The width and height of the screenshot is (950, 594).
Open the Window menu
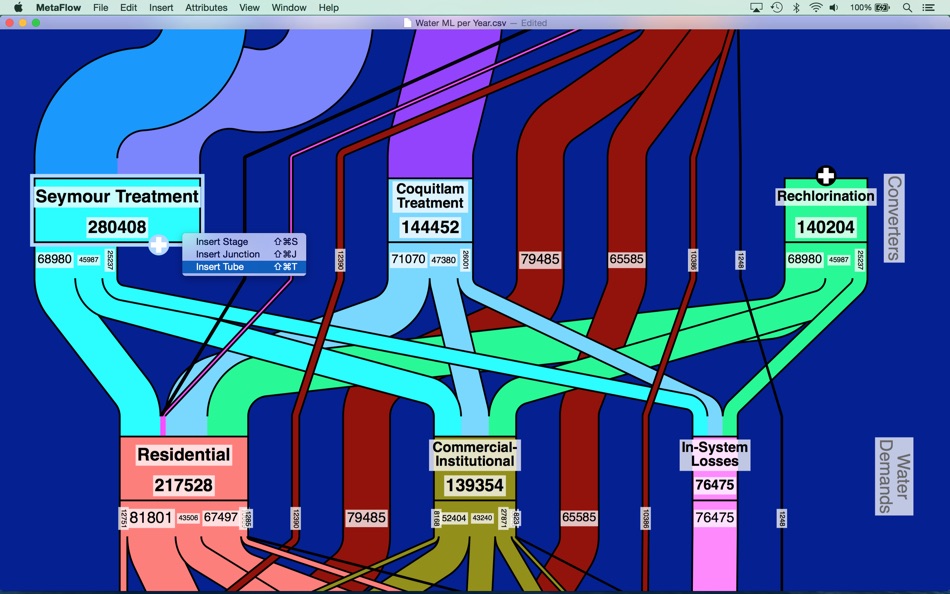[x=288, y=7]
